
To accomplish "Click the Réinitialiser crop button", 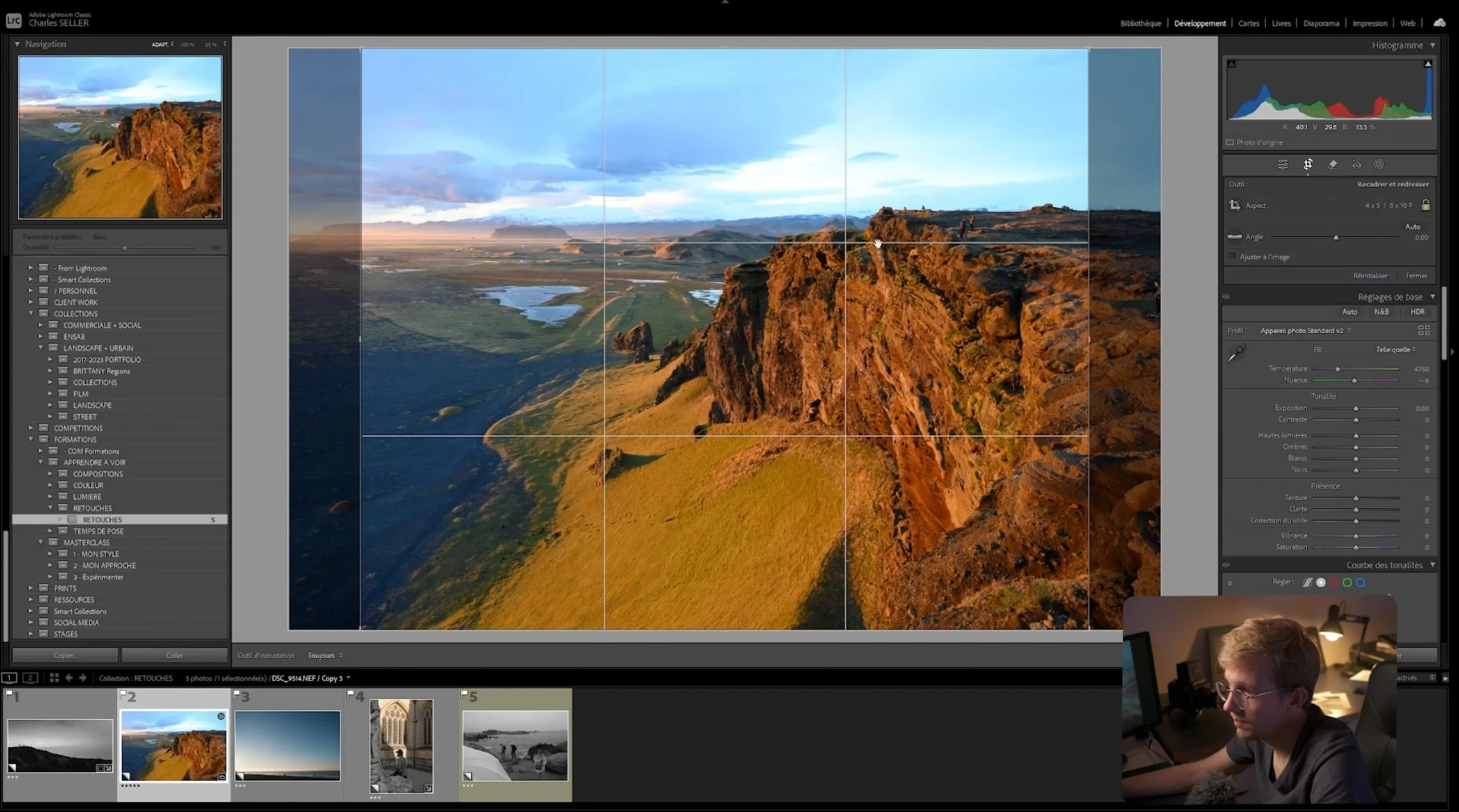I will pyautogui.click(x=1370, y=275).
